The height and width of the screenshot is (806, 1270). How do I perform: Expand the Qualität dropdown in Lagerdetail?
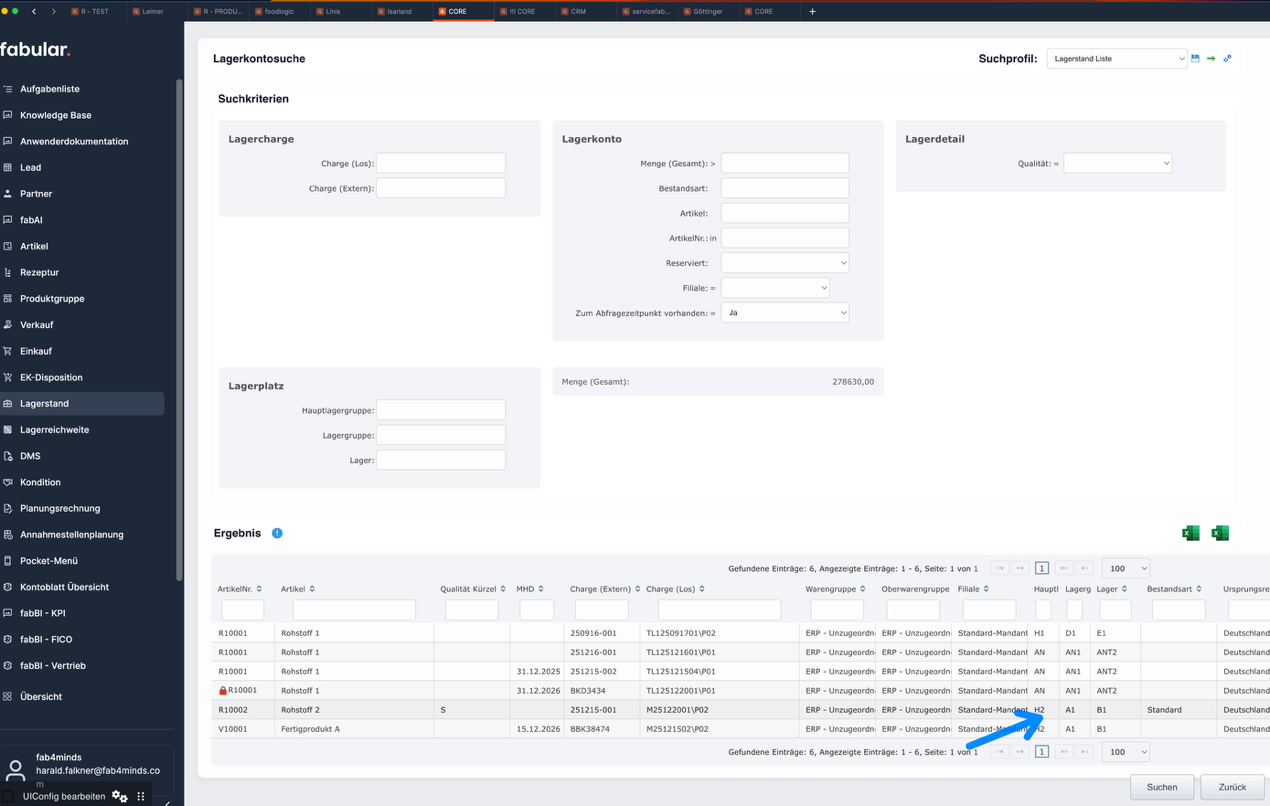1117,163
